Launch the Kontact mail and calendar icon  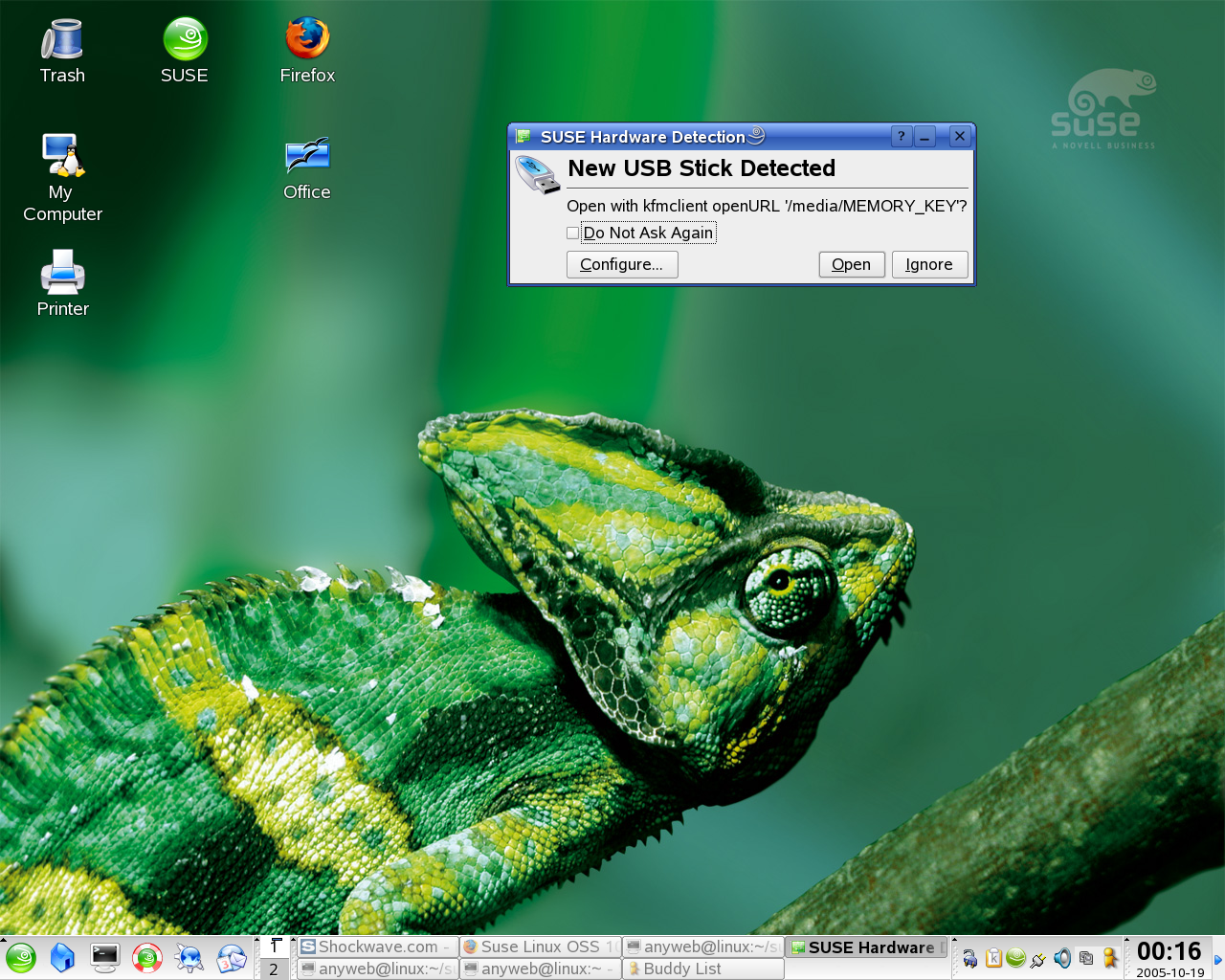point(232,957)
